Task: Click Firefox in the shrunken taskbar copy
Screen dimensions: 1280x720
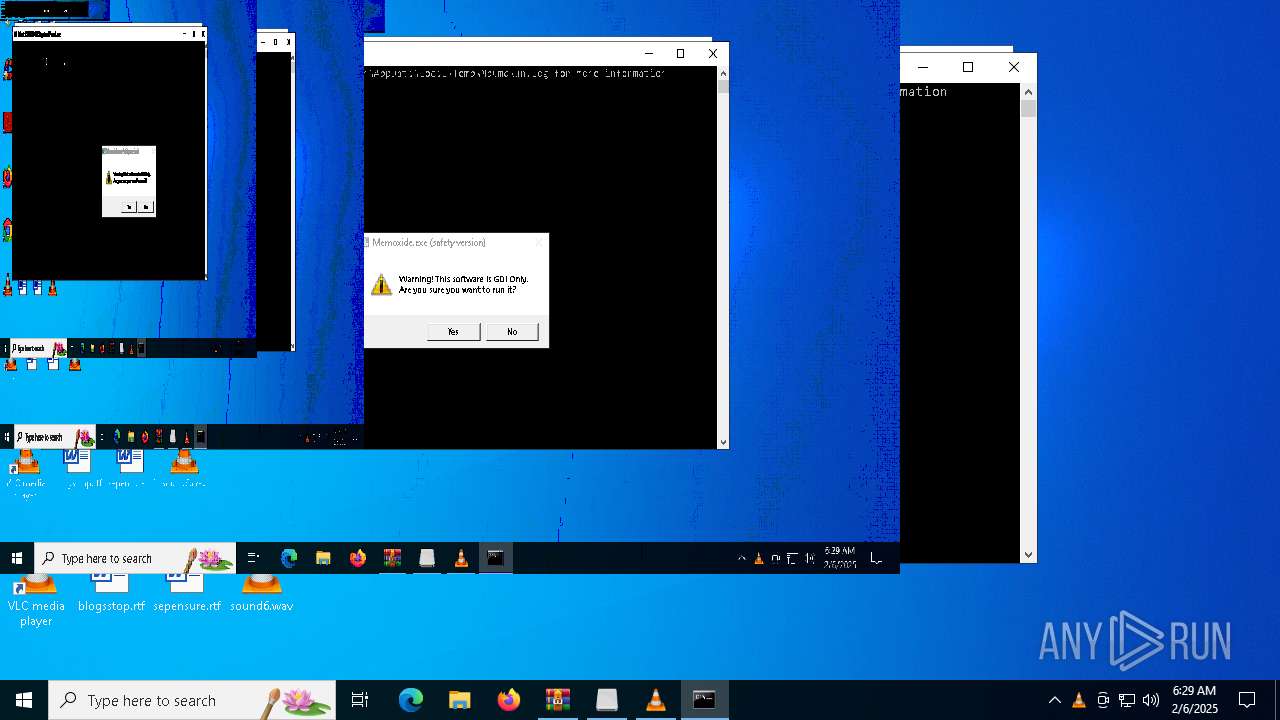Action: point(358,558)
